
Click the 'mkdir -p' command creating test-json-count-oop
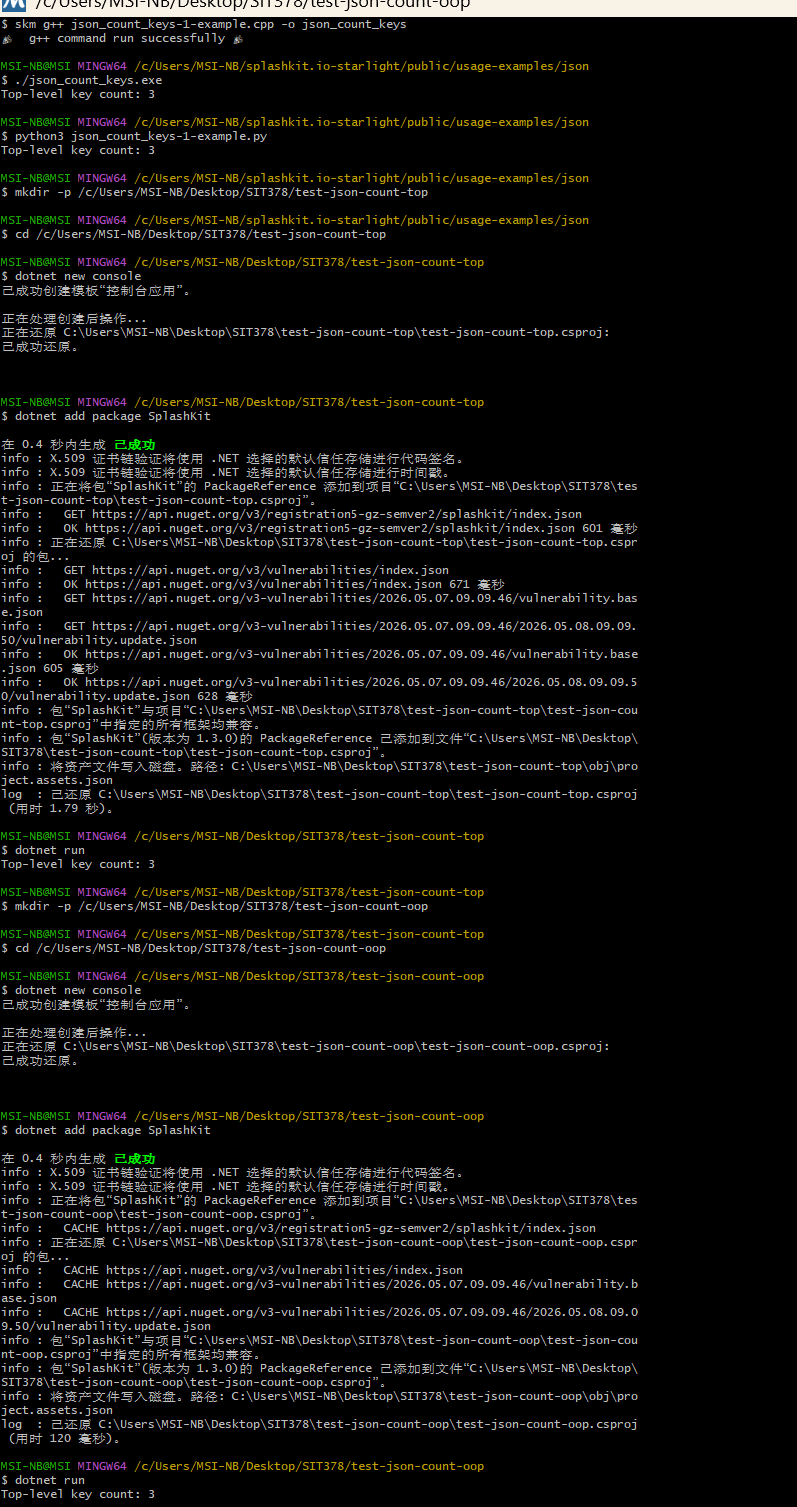click(x=214, y=906)
